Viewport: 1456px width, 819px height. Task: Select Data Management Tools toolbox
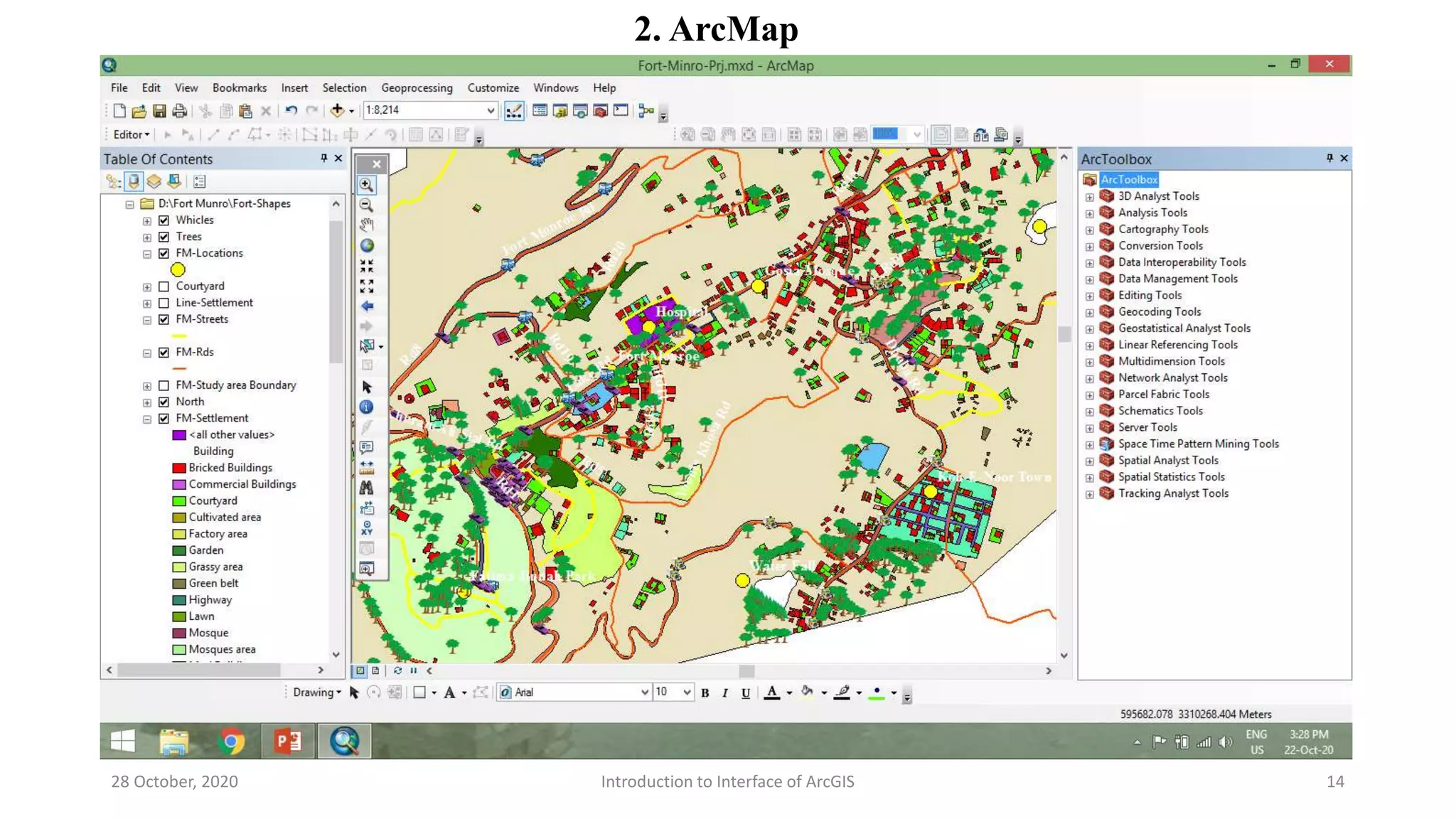(x=1177, y=279)
